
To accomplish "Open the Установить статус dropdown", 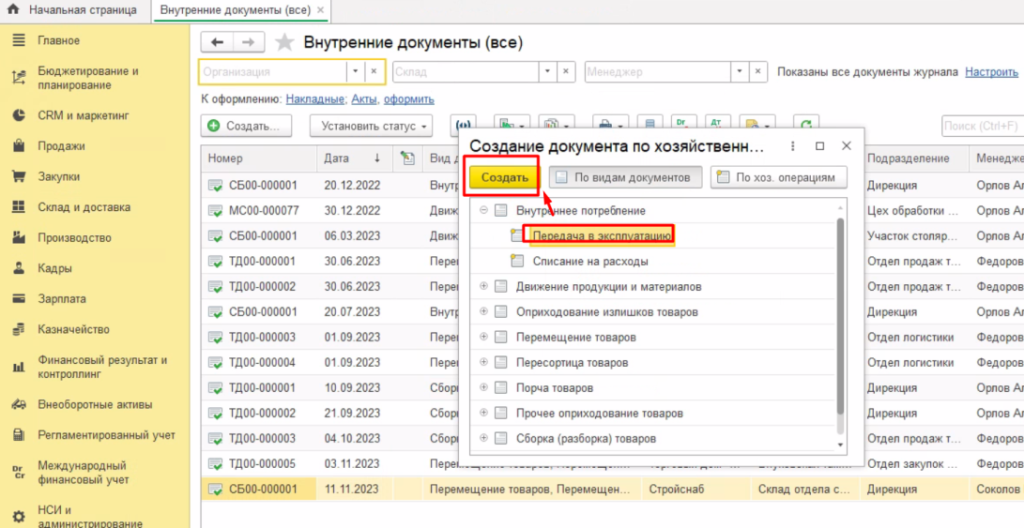I will [370, 127].
